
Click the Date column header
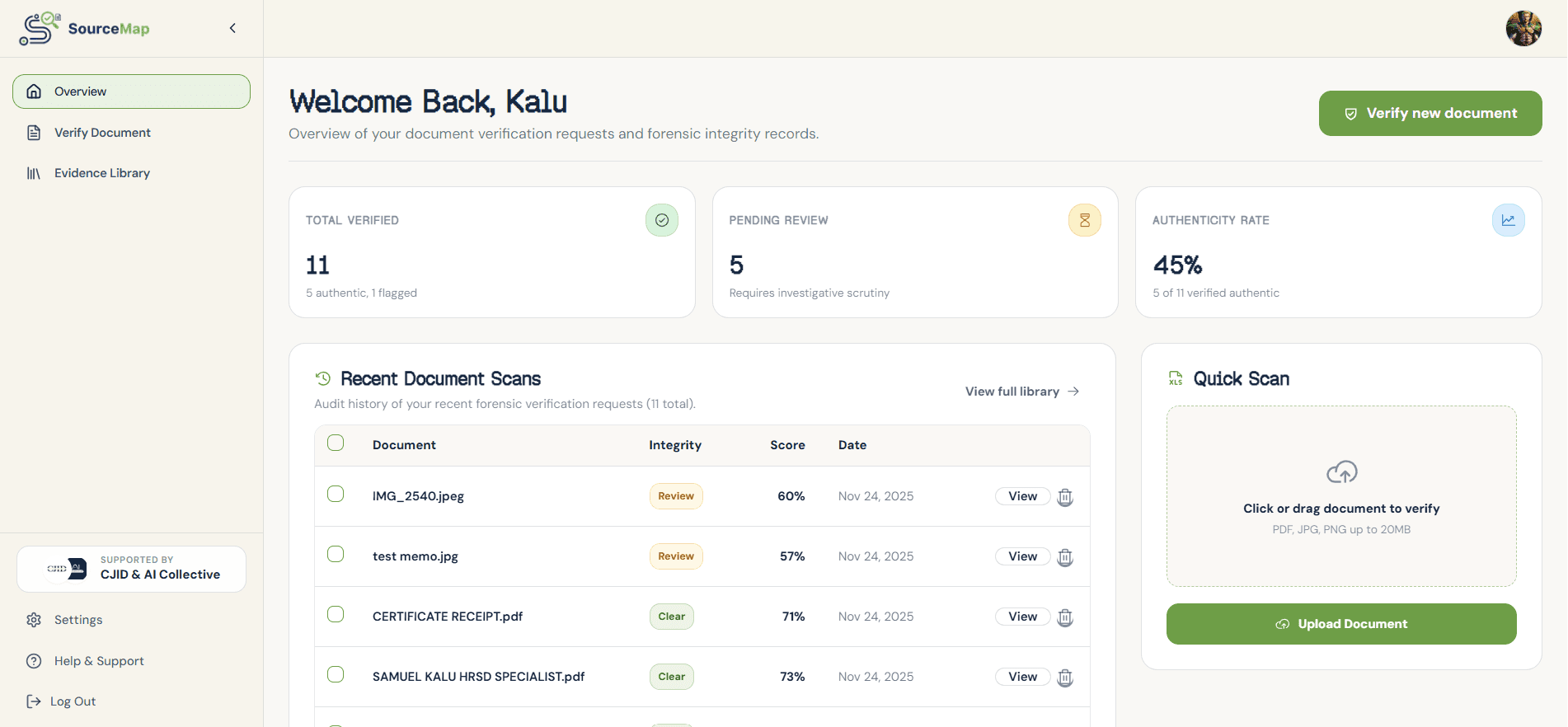[852, 445]
